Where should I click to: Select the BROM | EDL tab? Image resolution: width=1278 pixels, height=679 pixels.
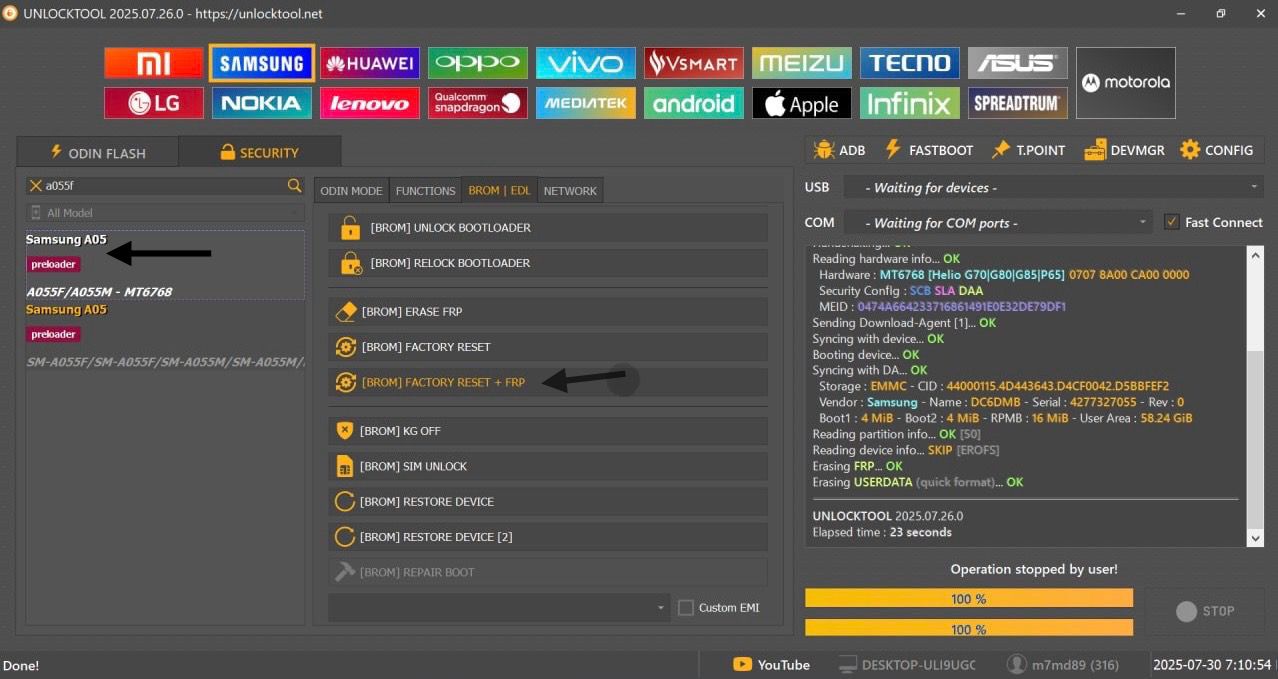(499, 190)
